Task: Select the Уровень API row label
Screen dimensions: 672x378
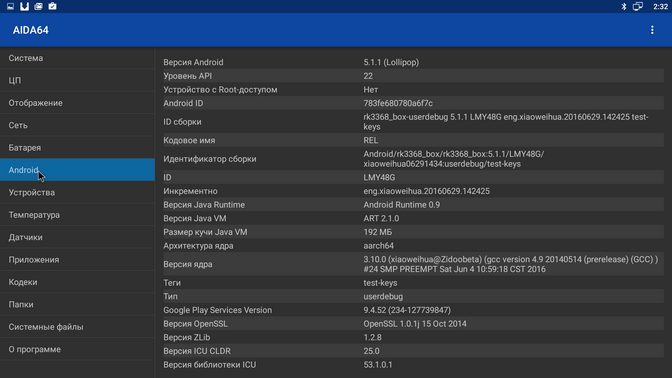Action: [188, 76]
